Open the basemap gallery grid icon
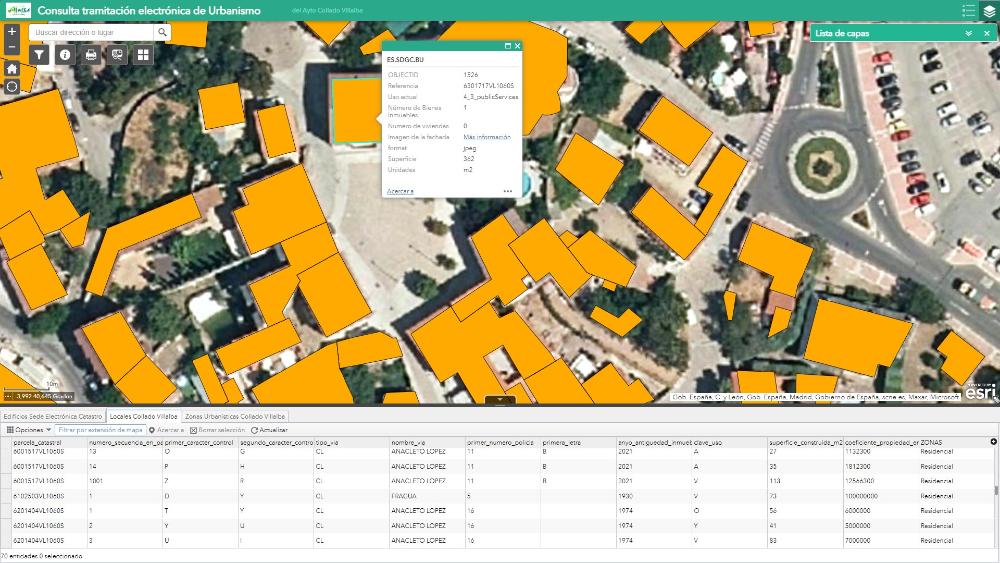Viewport: 1000px width, 563px height. pyautogui.click(x=143, y=55)
